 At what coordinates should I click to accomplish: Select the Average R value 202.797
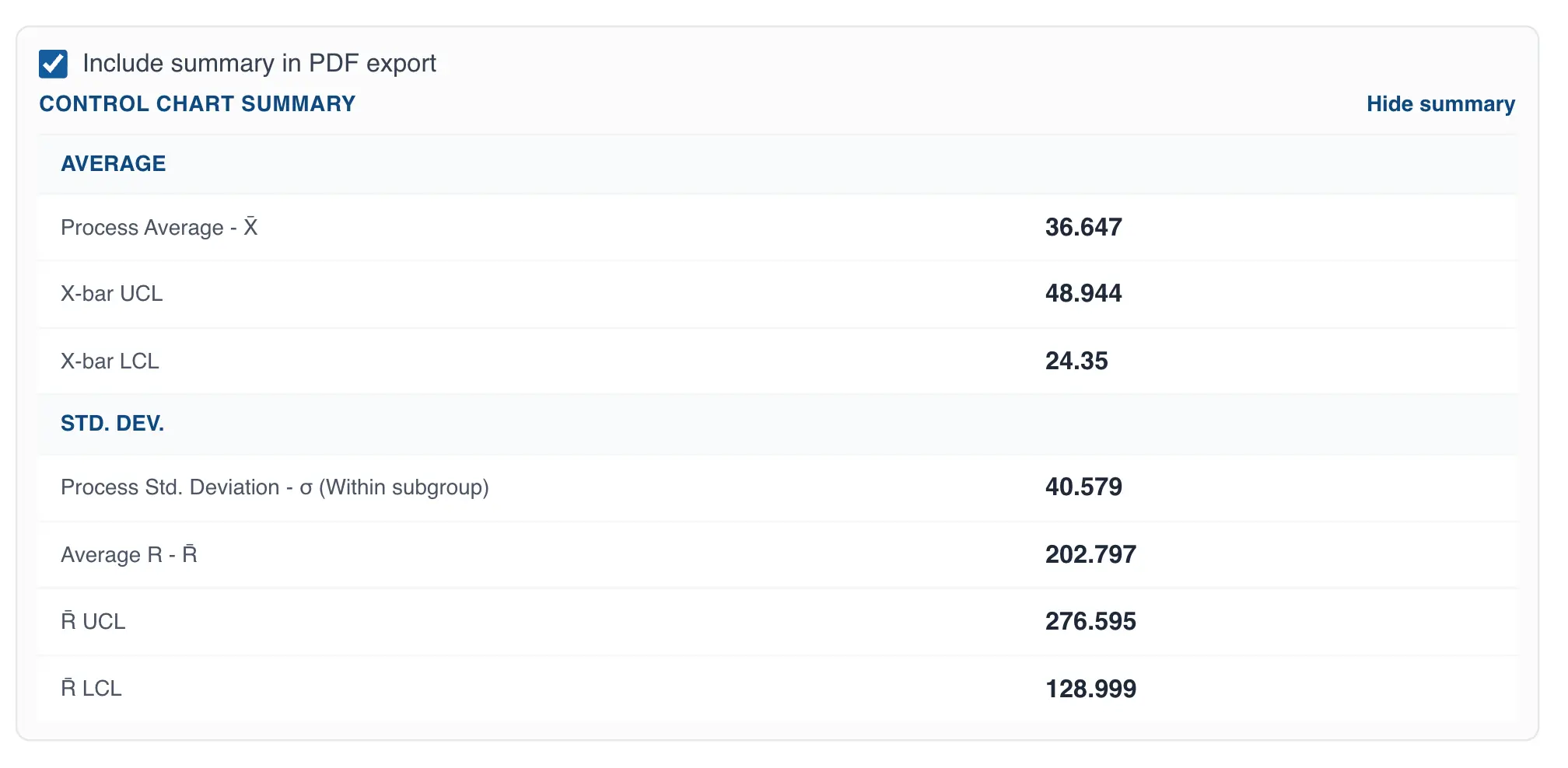1090,555
